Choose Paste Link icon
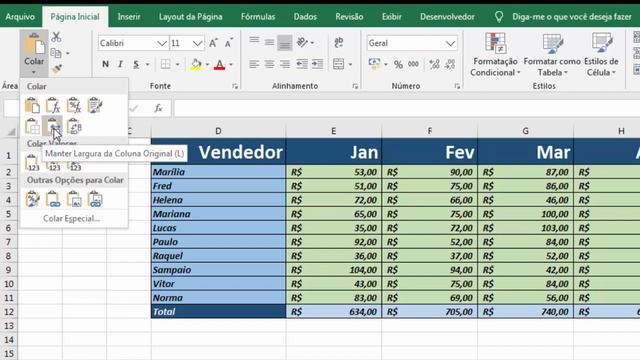The height and width of the screenshot is (360, 640). tap(53, 199)
